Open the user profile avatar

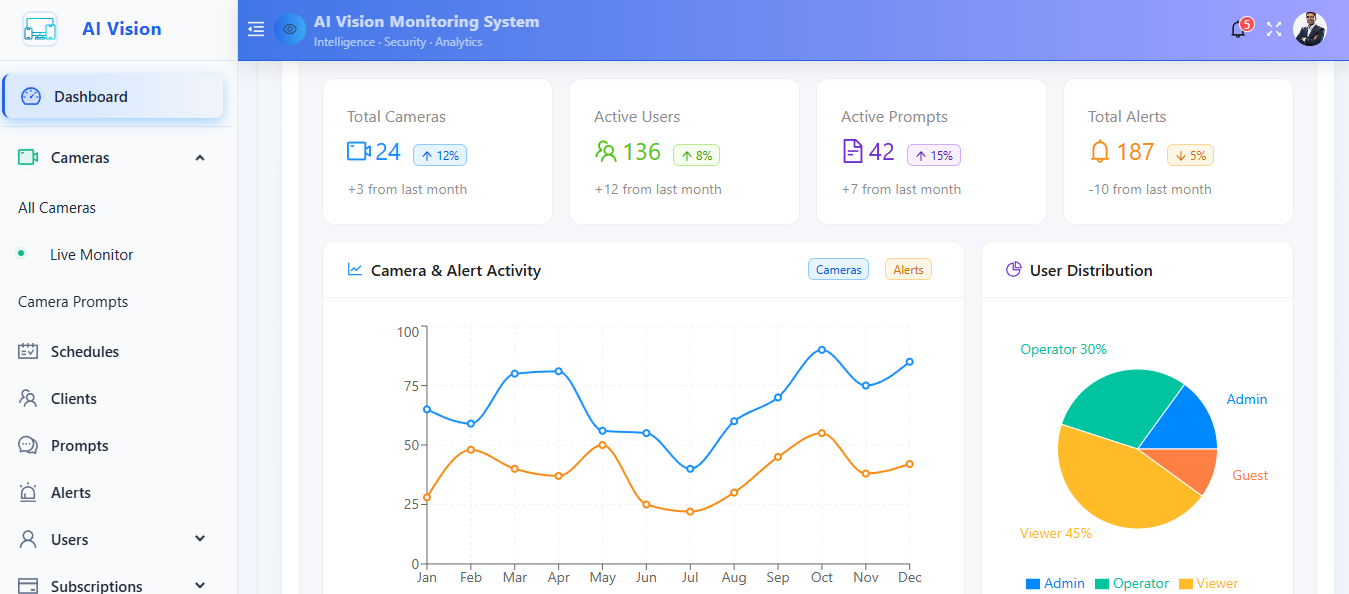(1309, 30)
